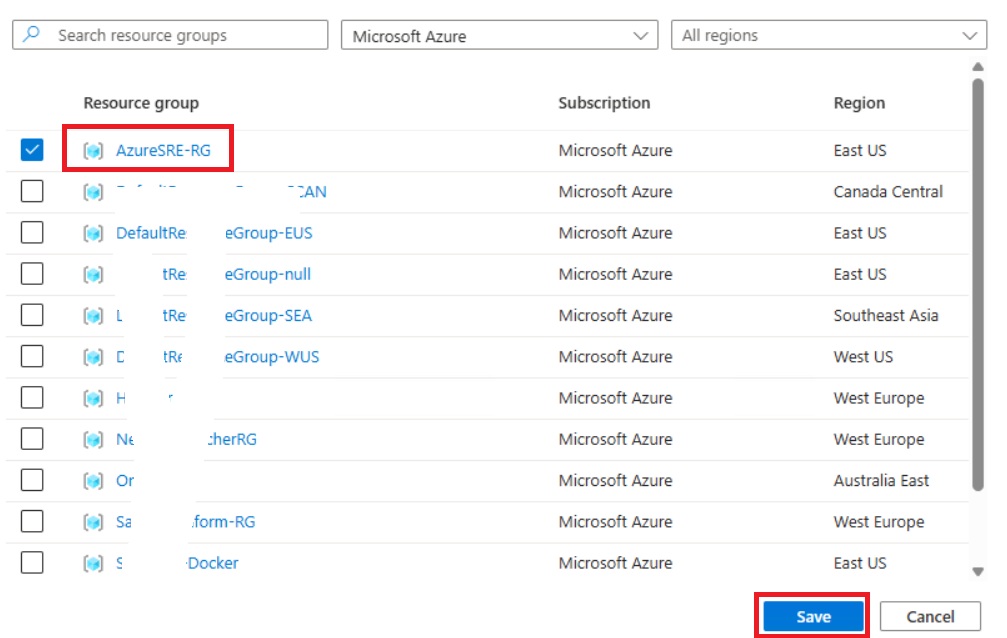
Task: Click the resource group icon in the West US row
Action: pyautogui.click(x=93, y=357)
